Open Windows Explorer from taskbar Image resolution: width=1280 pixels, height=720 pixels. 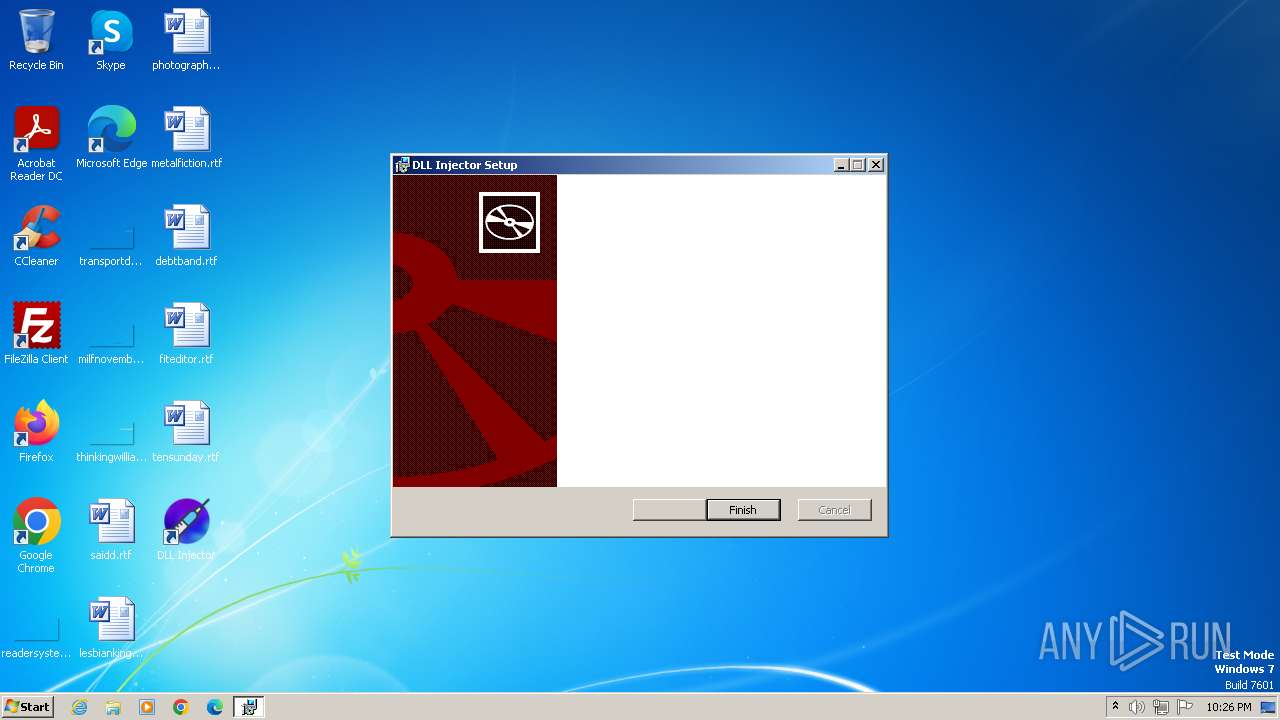(x=113, y=707)
